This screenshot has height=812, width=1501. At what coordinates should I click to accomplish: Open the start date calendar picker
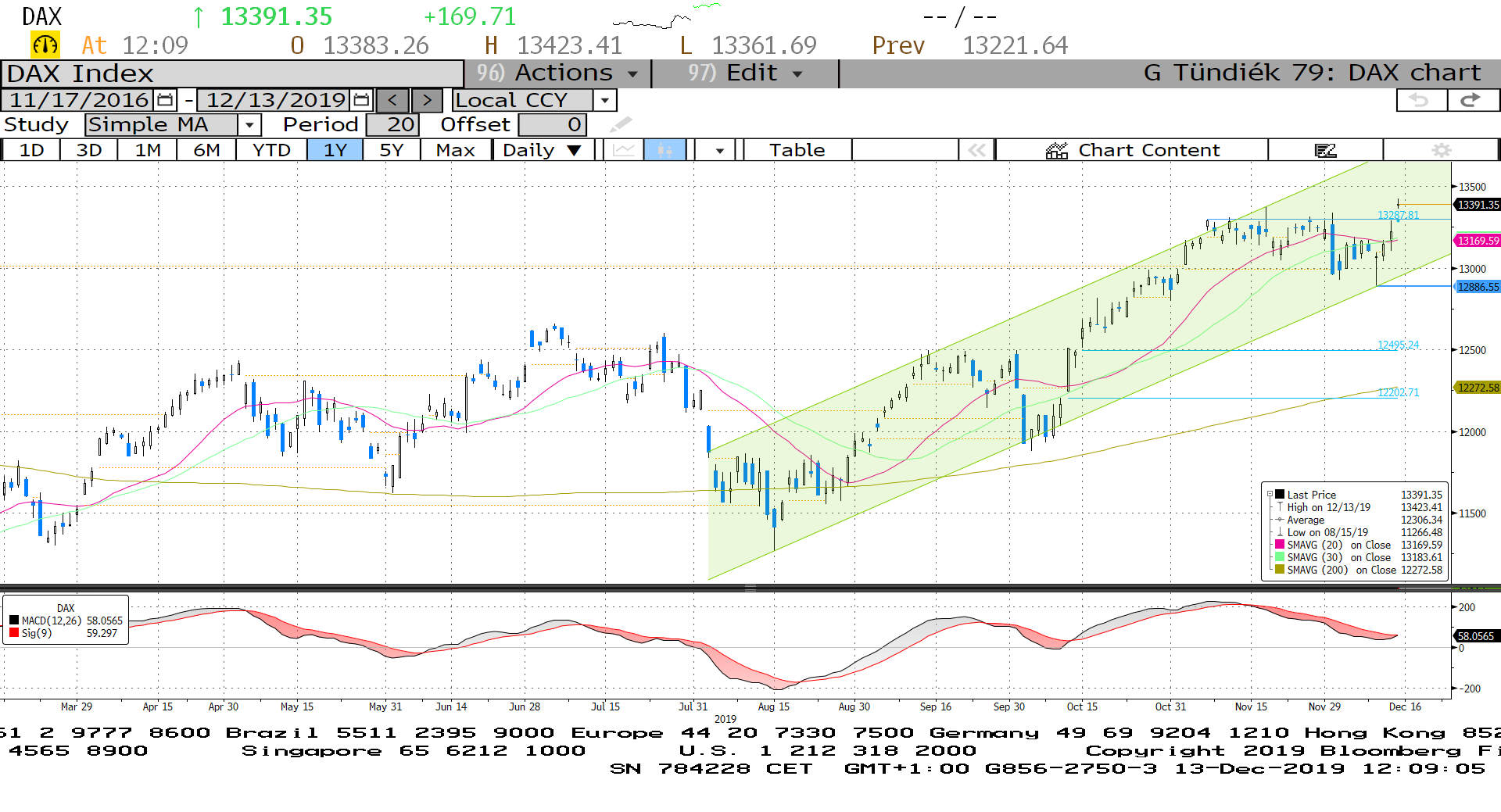click(x=165, y=100)
